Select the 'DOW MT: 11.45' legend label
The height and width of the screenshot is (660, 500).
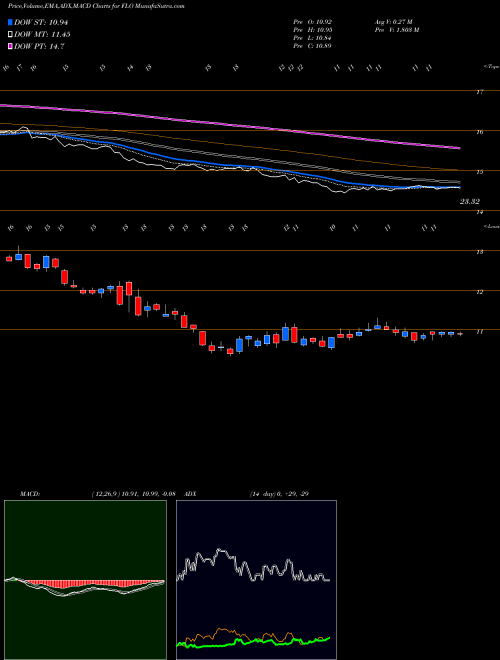42,35
